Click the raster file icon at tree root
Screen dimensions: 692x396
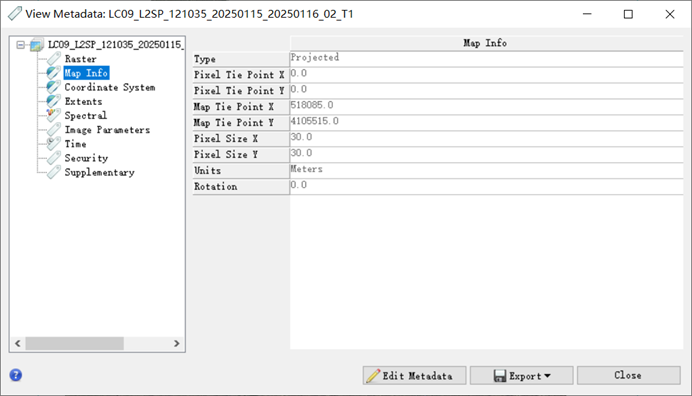[x=37, y=45]
